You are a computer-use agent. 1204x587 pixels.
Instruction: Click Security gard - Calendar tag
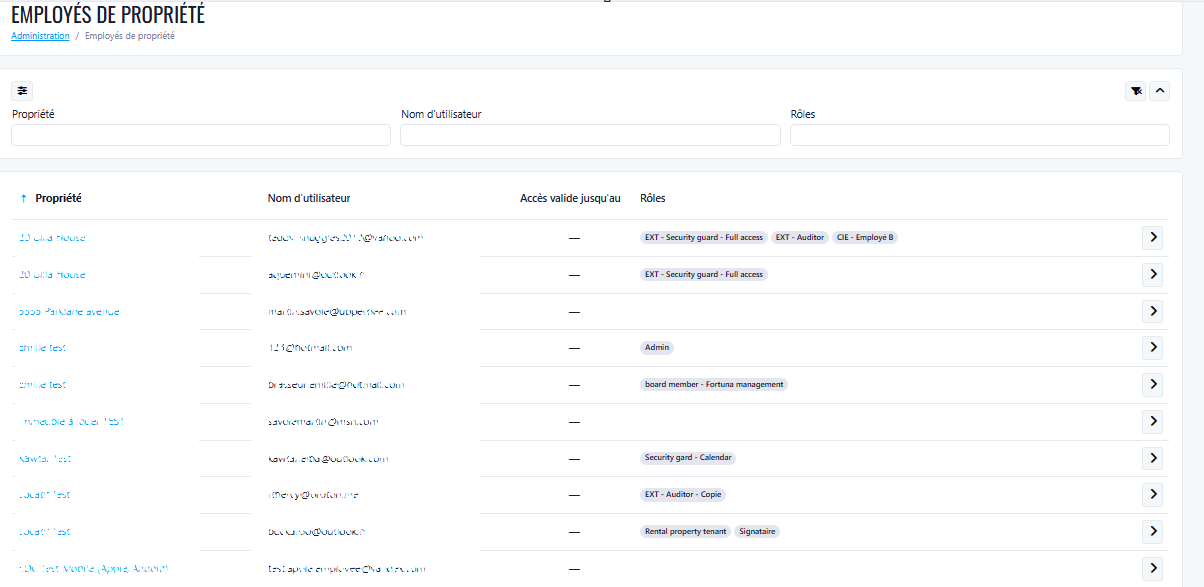point(688,458)
